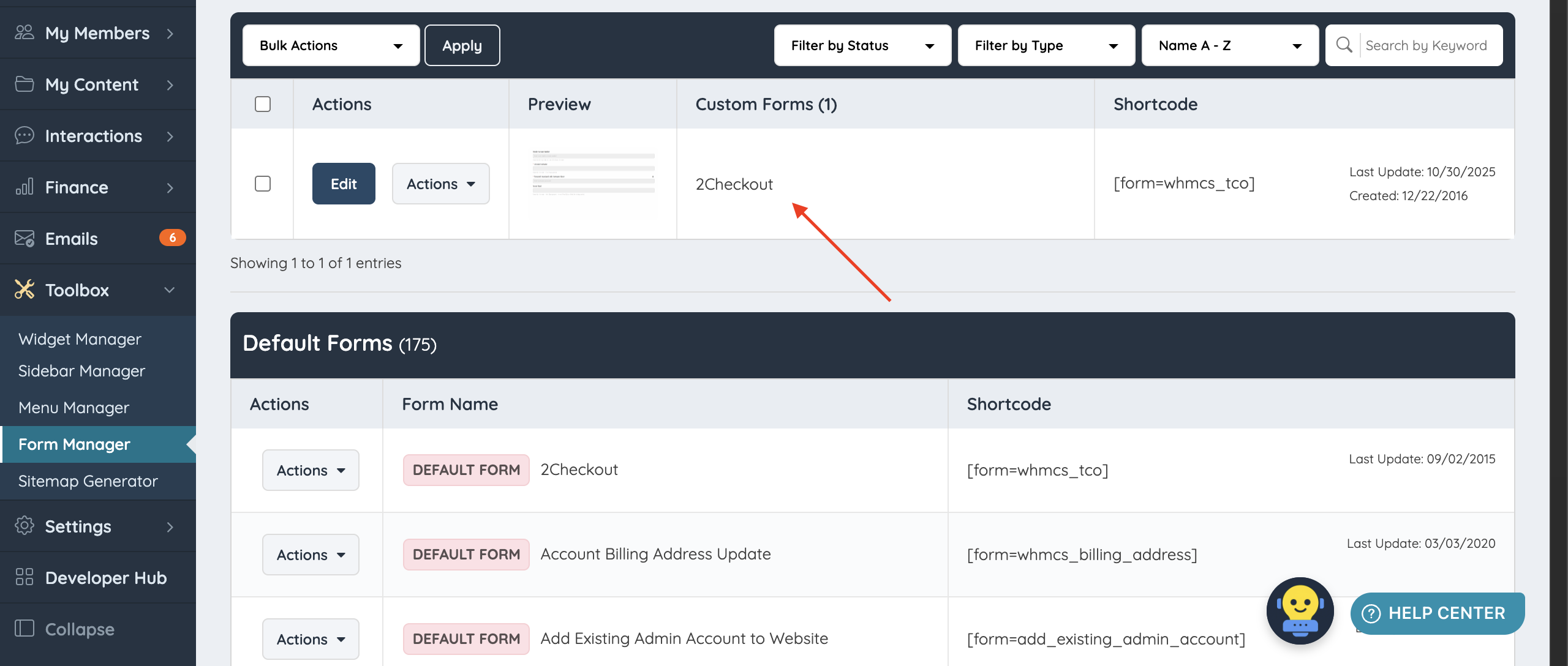The height and width of the screenshot is (666, 1568).
Task: Tick the 2Checkout custom form checkbox
Action: 263,184
